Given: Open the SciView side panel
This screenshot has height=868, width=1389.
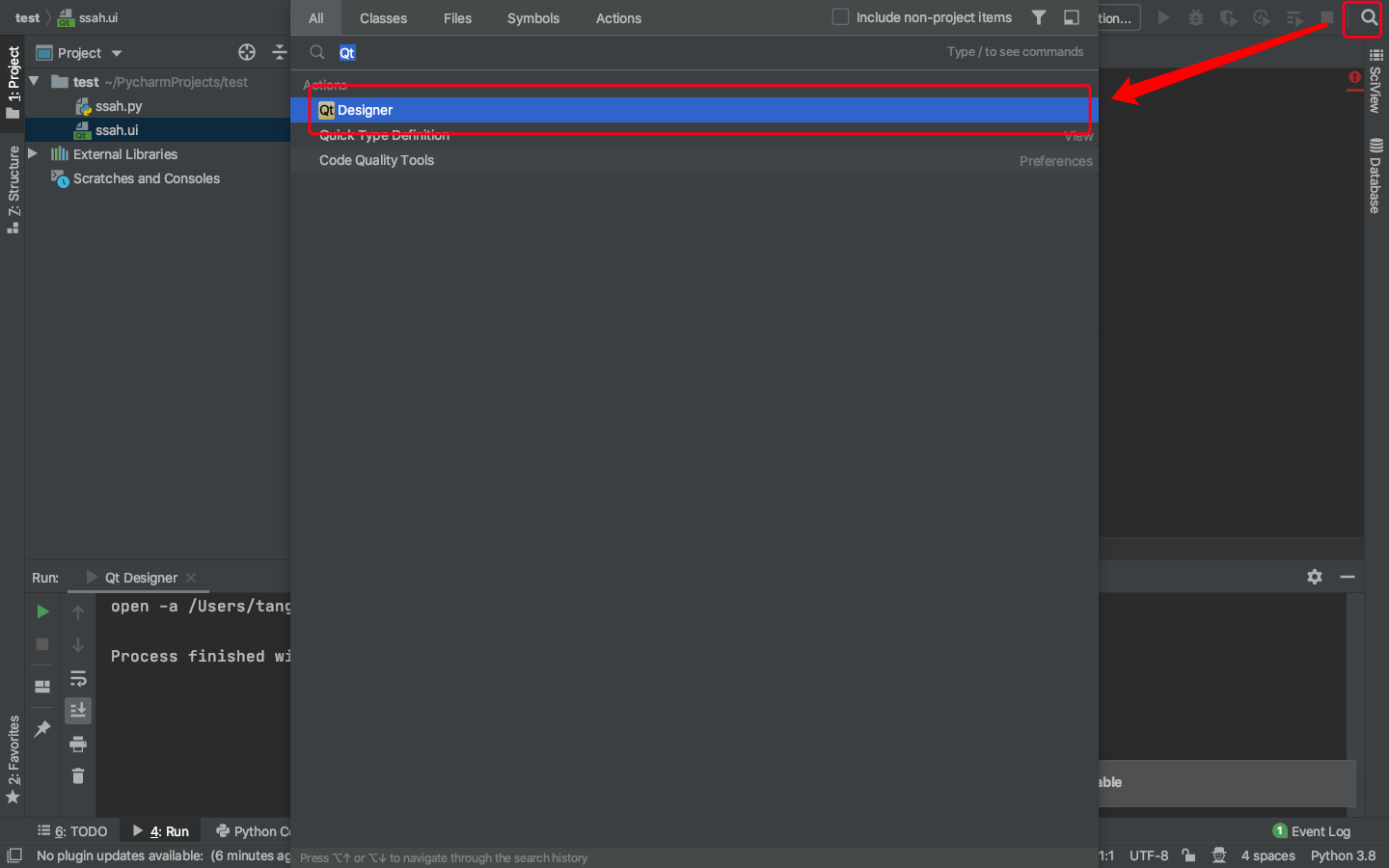Looking at the screenshot, I should [x=1375, y=81].
